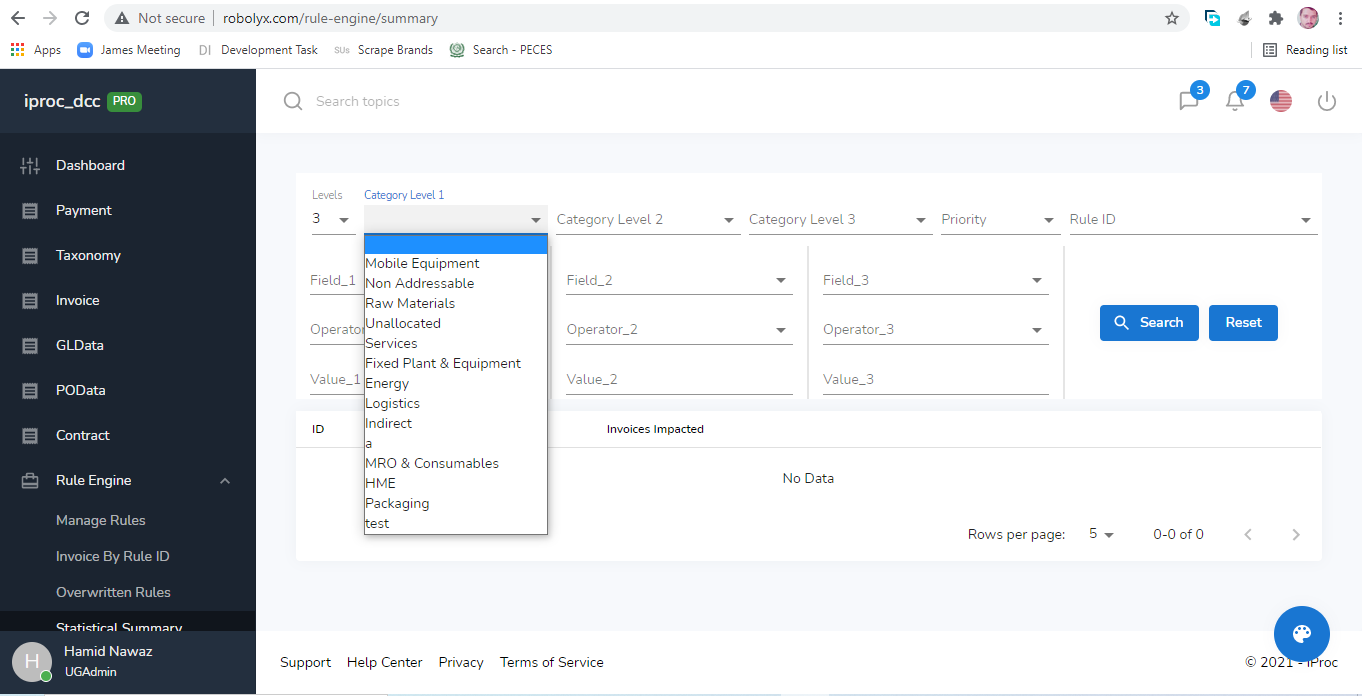Select Mobile Equipment from the category list
Screen dimensions: 1362x696
click(456, 264)
